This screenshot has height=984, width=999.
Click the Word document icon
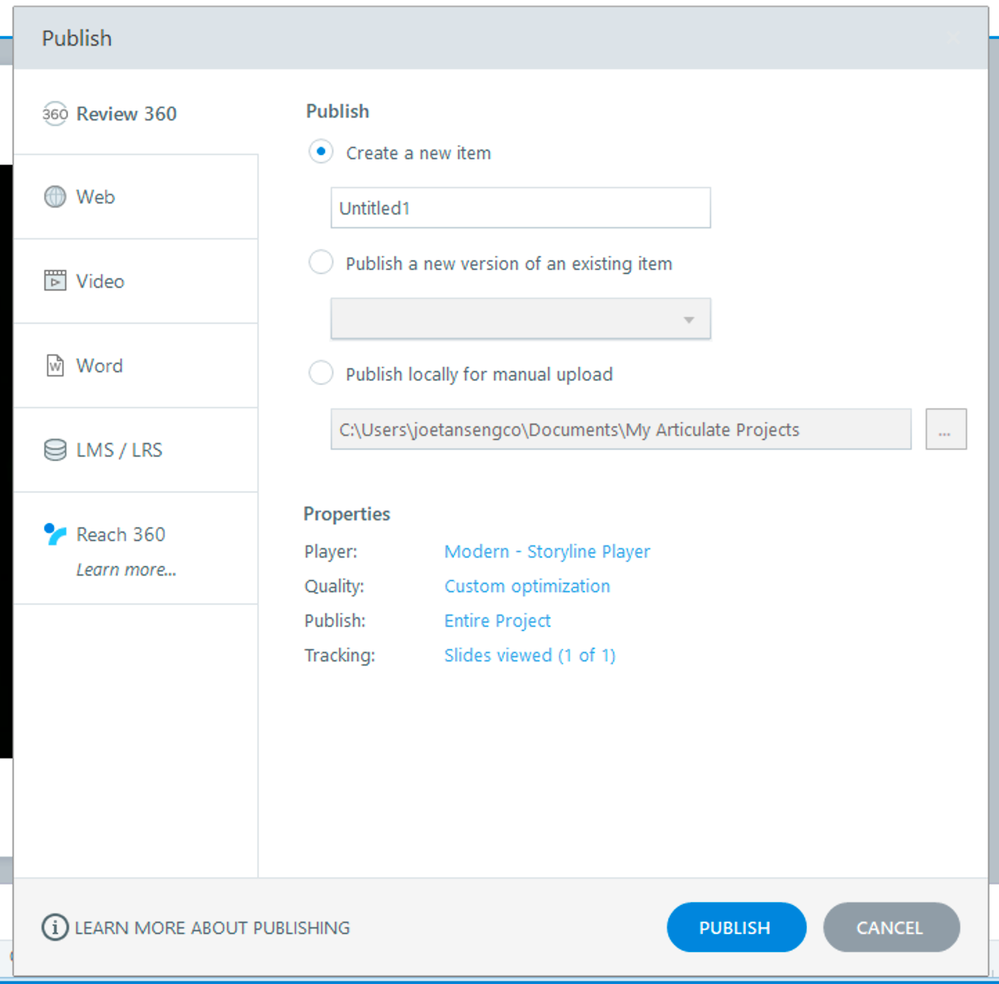click(x=55, y=366)
